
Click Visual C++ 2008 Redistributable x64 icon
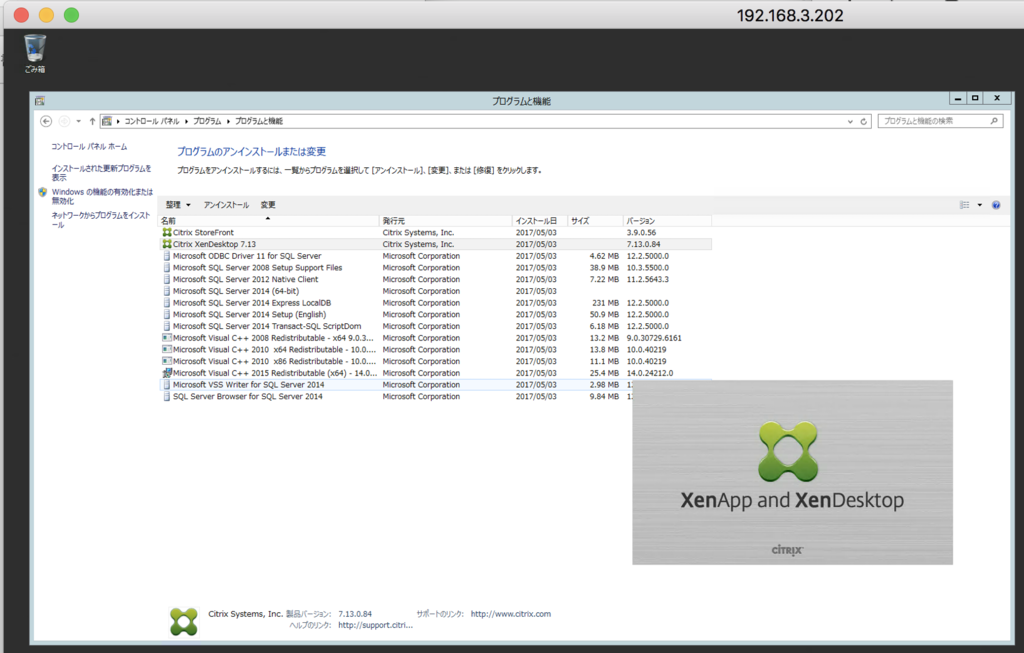click(167, 338)
